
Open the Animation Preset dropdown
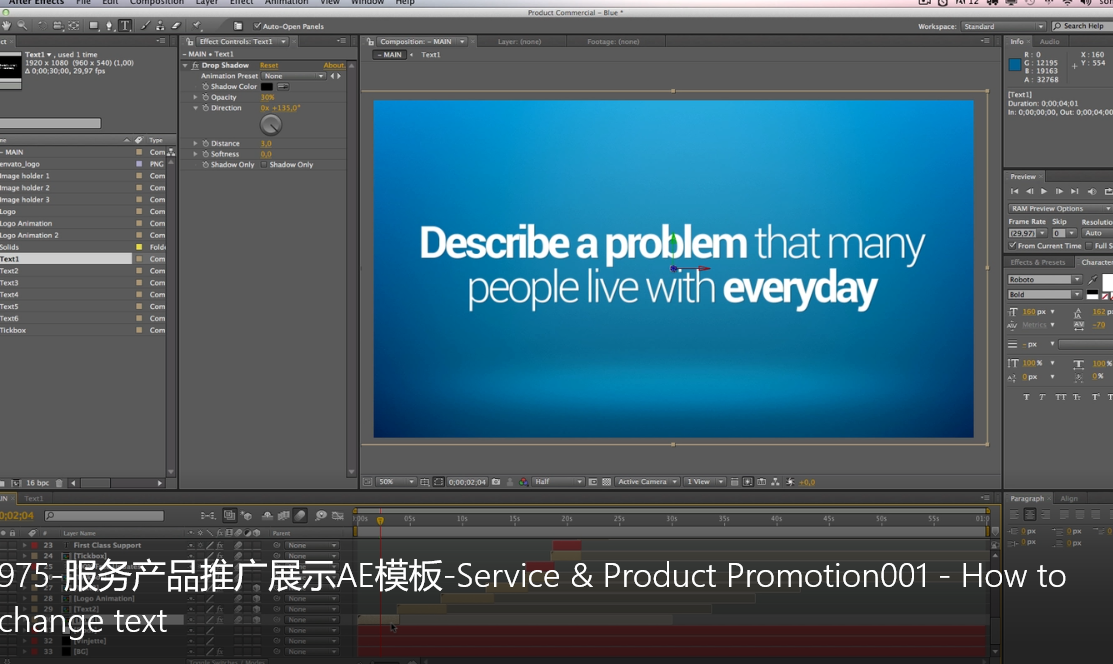coord(294,76)
